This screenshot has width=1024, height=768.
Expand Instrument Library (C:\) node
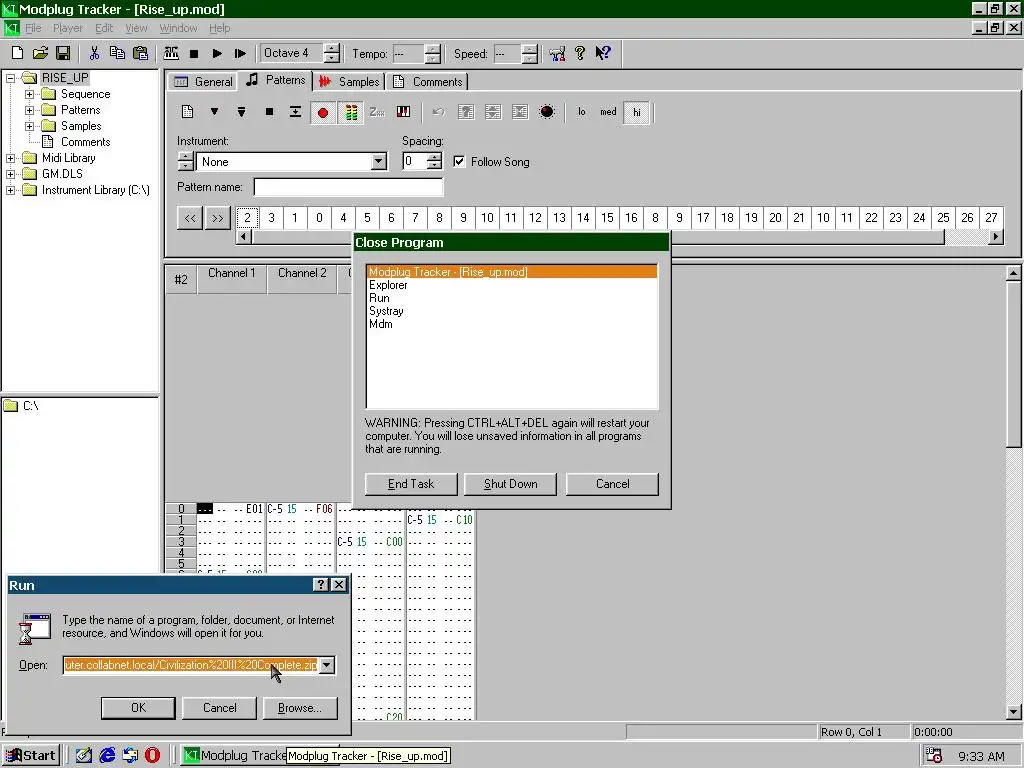(x=10, y=190)
